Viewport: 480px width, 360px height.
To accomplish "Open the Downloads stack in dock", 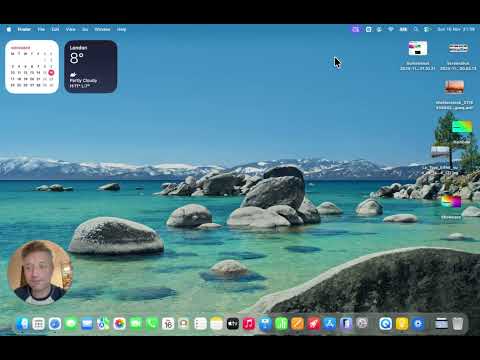I will pyautogui.click(x=441, y=324).
